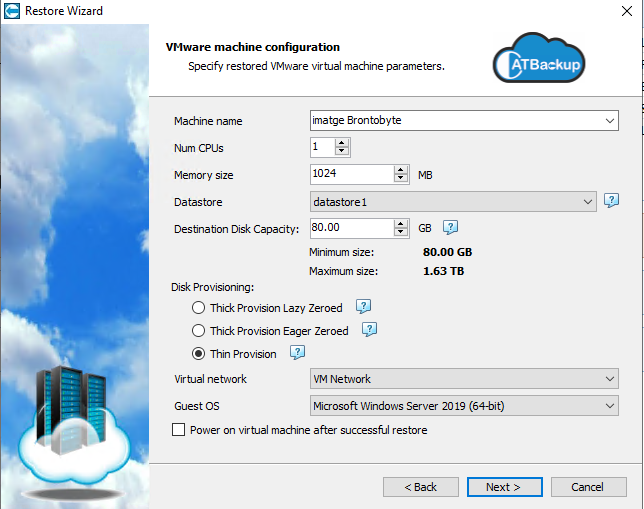Decrease Num CPUs with down arrow
The height and width of the screenshot is (509, 644).
point(342,151)
